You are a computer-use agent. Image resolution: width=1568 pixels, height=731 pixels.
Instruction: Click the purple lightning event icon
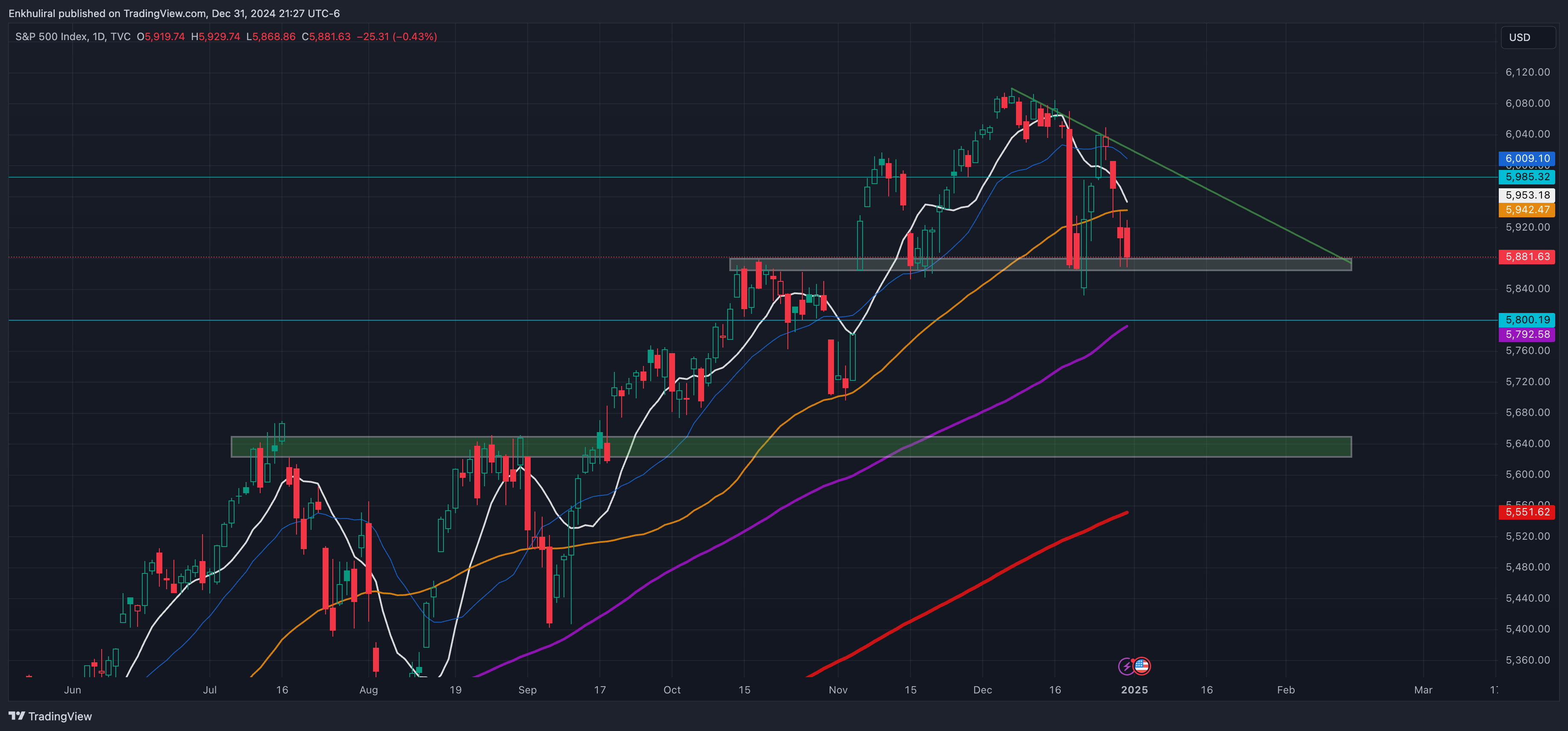1126,666
